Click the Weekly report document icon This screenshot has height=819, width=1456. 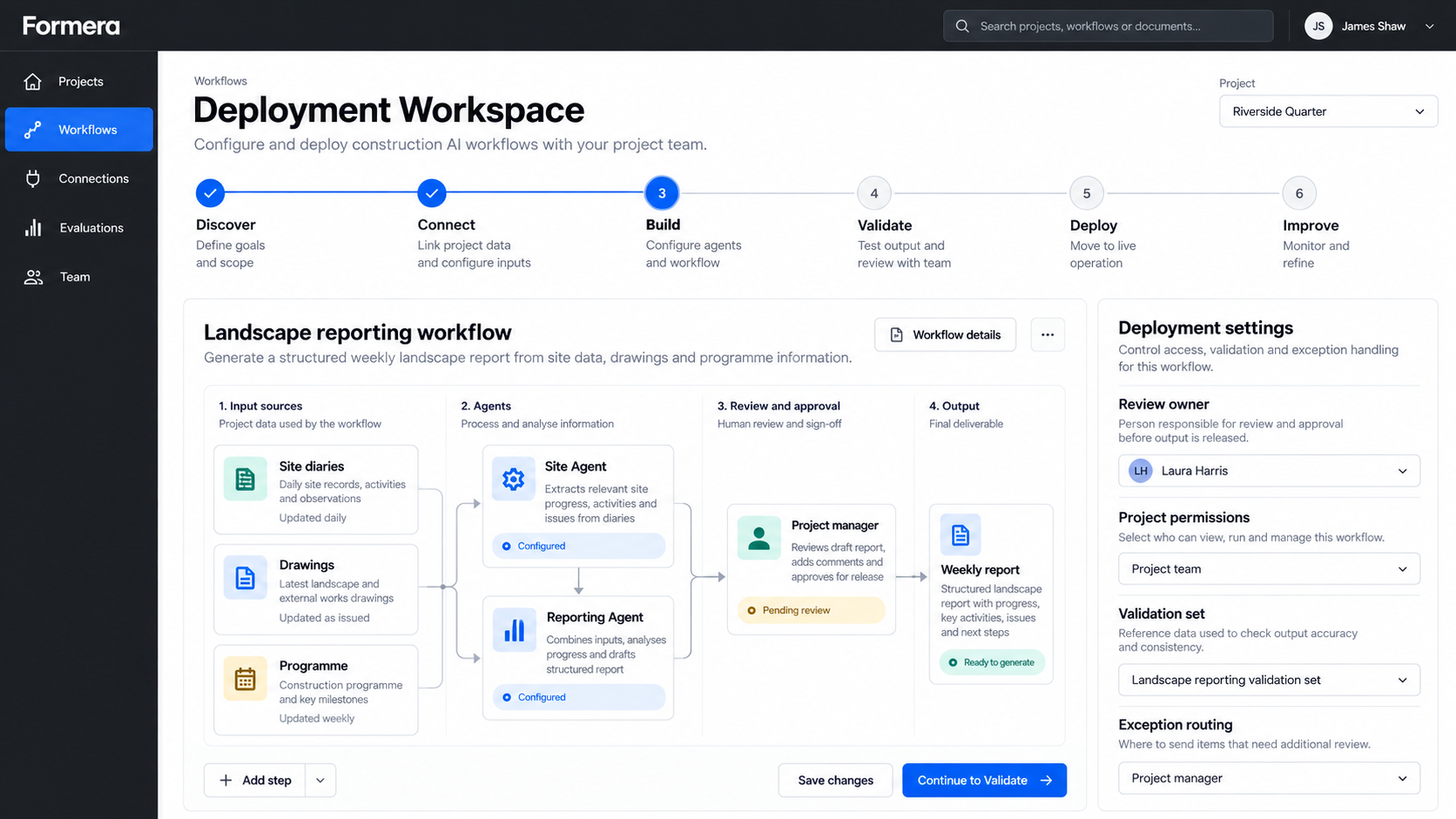961,534
